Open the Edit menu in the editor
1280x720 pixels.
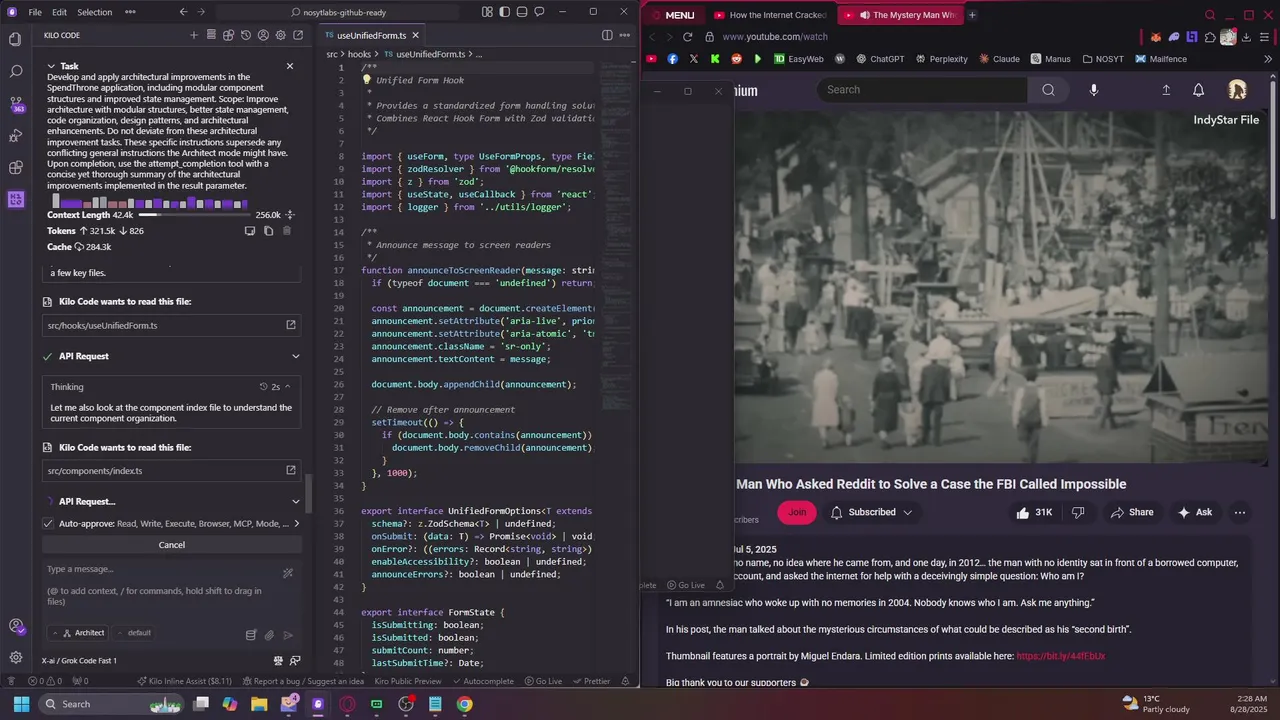tap(59, 12)
